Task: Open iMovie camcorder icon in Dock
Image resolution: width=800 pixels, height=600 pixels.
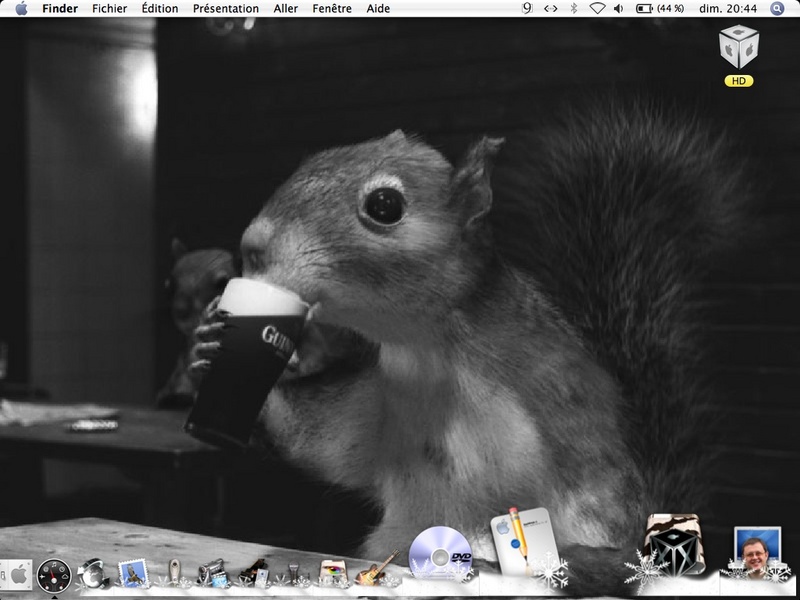Action: (x=212, y=572)
